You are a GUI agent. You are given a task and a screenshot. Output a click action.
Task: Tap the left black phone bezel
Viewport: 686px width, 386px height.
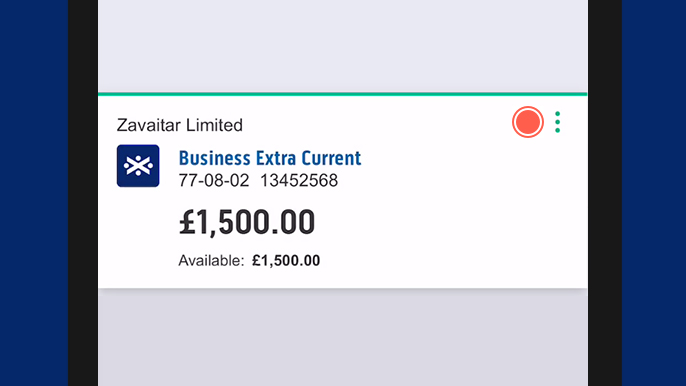click(x=83, y=193)
